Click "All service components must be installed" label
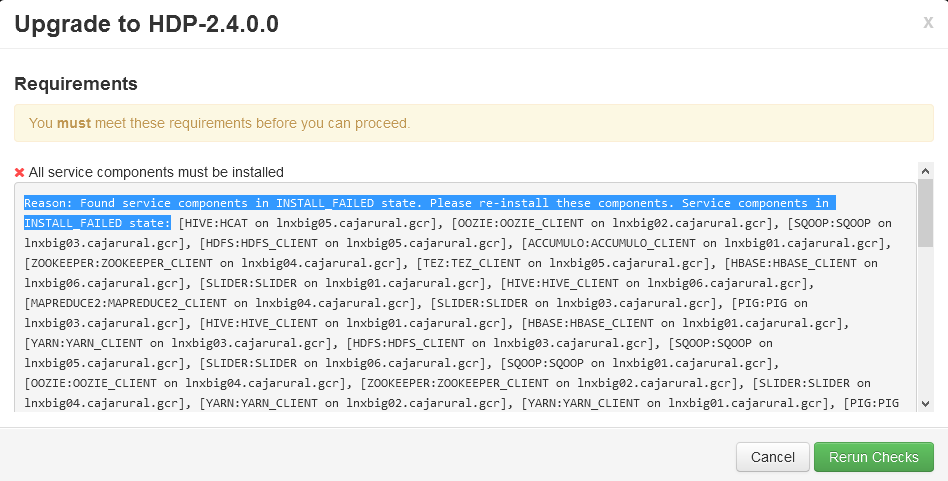Image resolution: width=948 pixels, height=481 pixels. coord(156,172)
